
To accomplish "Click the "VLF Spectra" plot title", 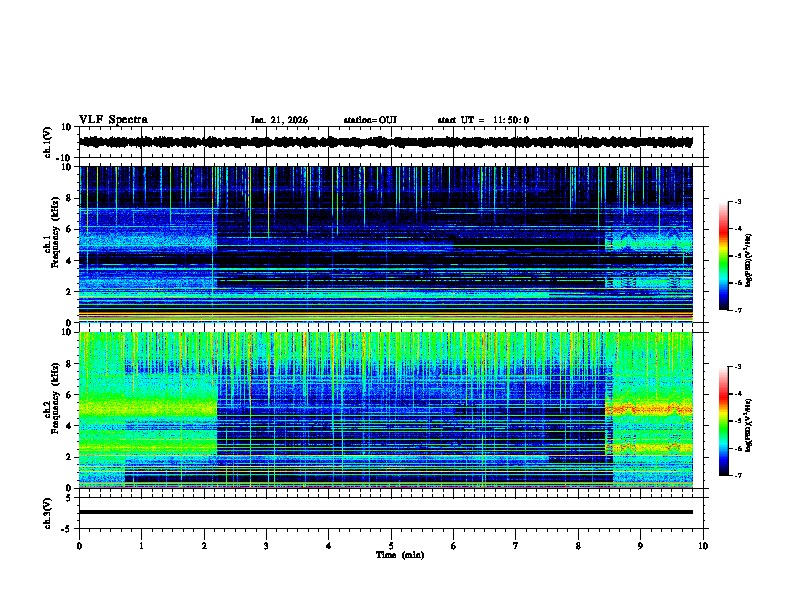I will 113,120.
